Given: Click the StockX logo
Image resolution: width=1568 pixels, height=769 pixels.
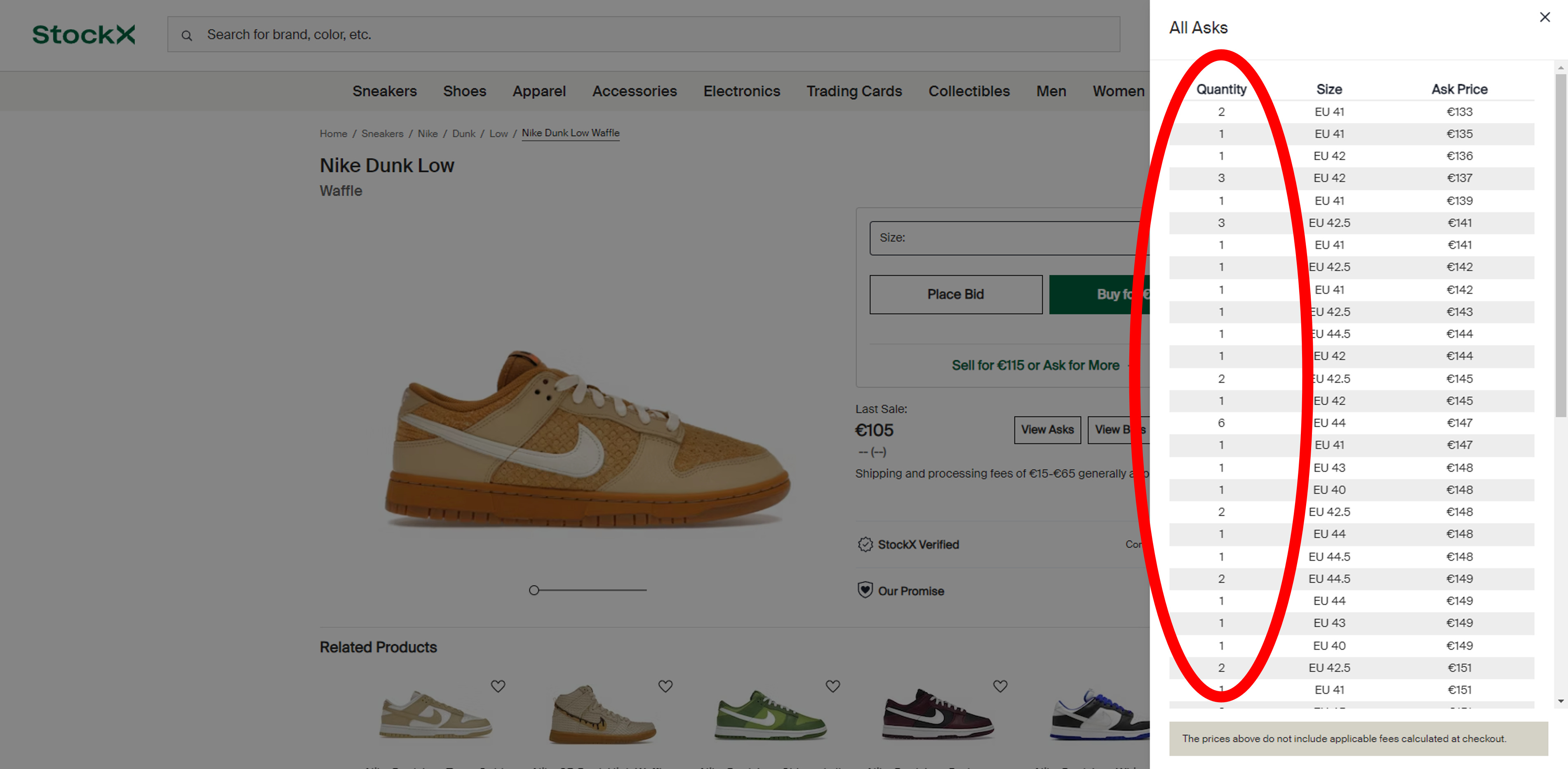Looking at the screenshot, I should click(84, 35).
